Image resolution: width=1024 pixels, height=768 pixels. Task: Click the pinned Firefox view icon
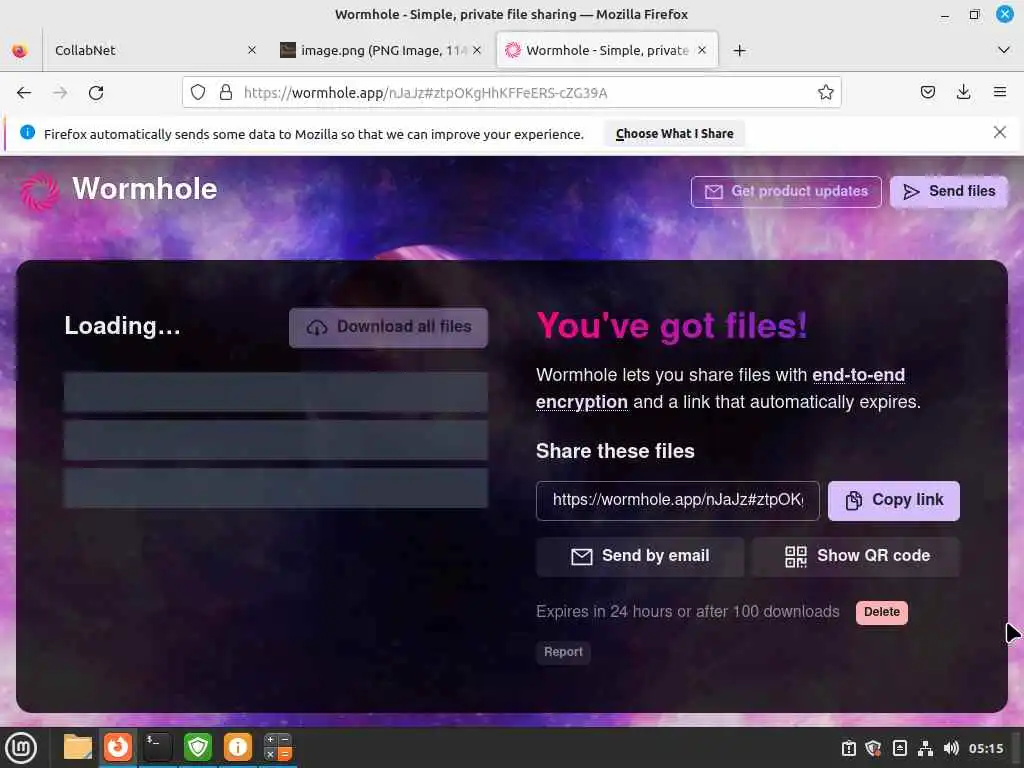click(x=20, y=50)
